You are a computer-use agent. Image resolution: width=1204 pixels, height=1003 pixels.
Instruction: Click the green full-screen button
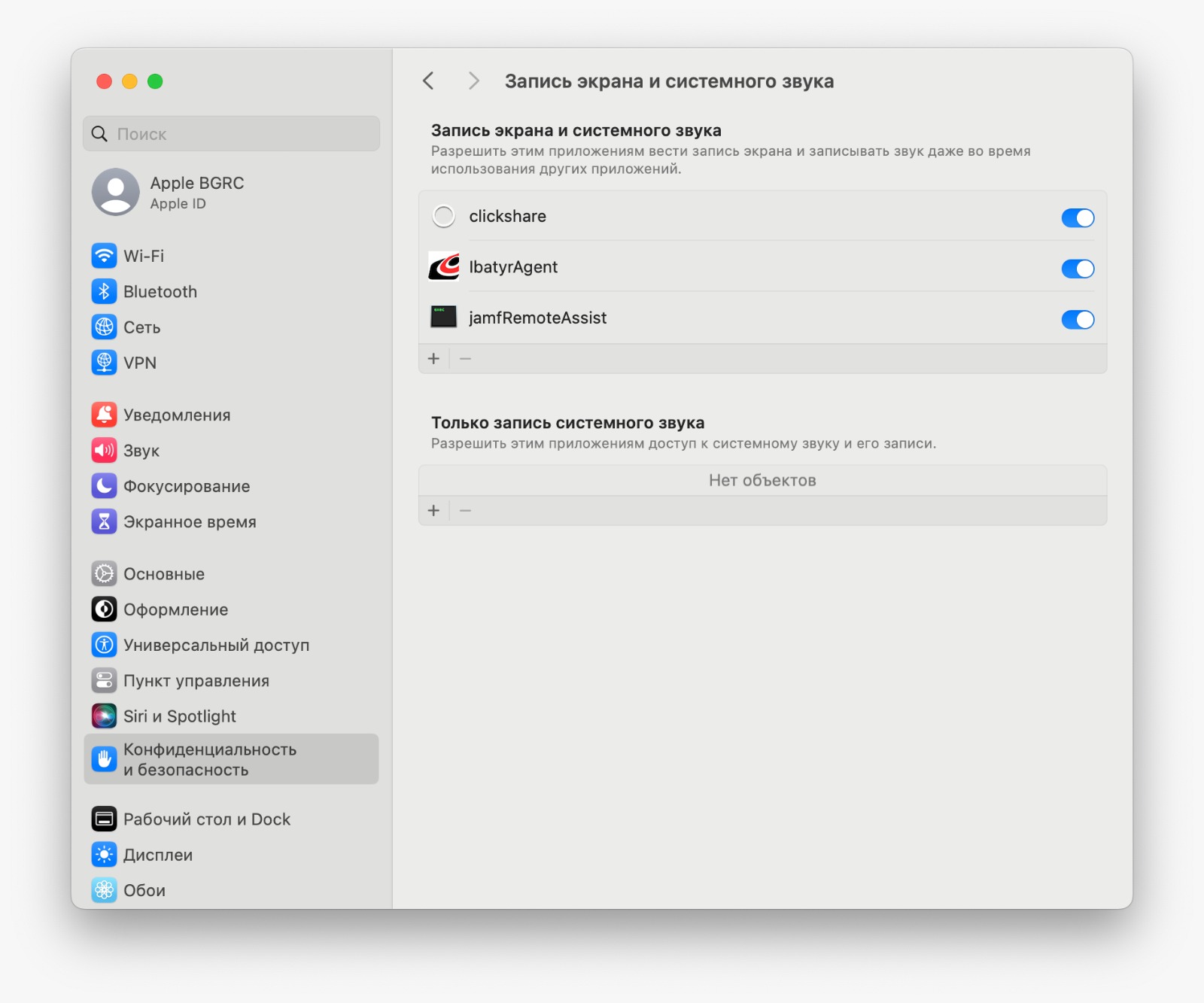pos(155,81)
